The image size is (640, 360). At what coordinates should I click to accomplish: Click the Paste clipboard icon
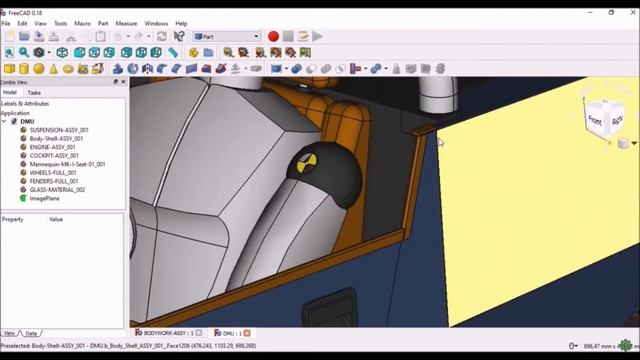point(100,36)
